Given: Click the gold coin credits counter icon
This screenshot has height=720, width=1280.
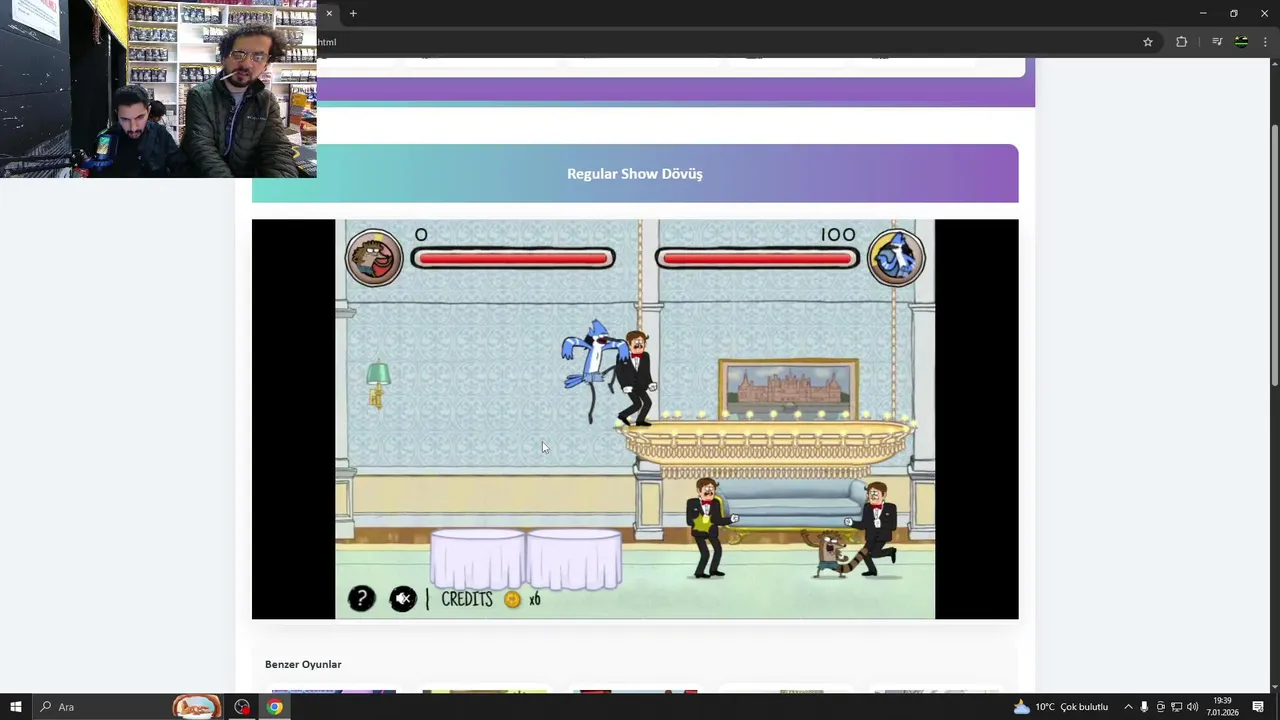Looking at the screenshot, I should 512,599.
